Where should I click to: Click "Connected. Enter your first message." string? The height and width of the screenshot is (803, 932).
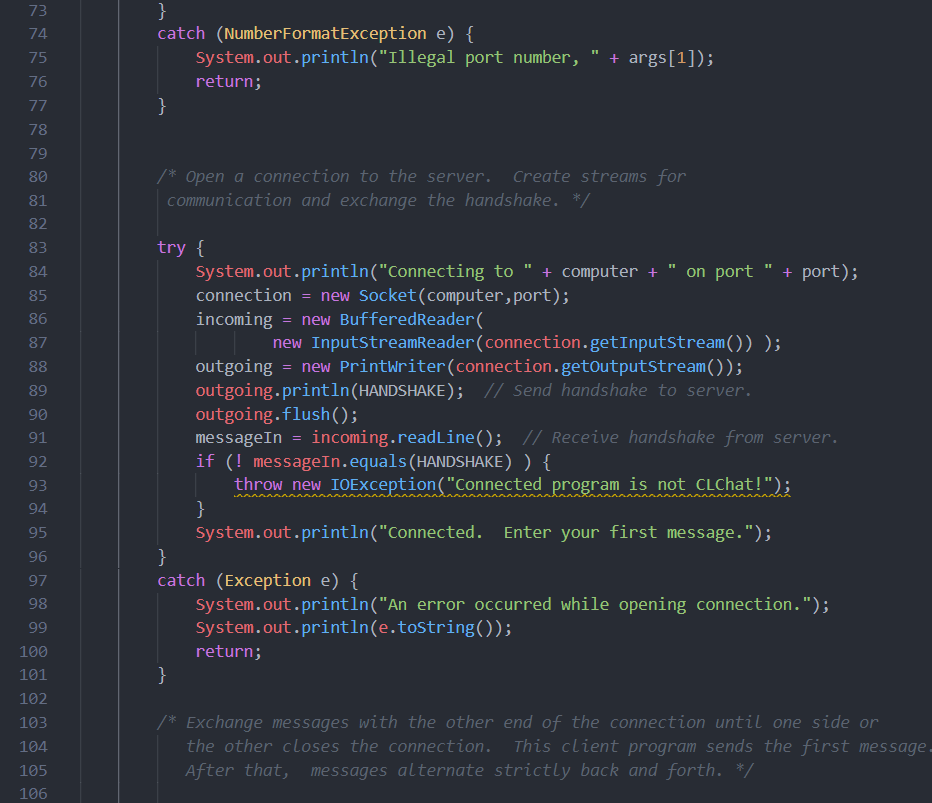tap(566, 533)
